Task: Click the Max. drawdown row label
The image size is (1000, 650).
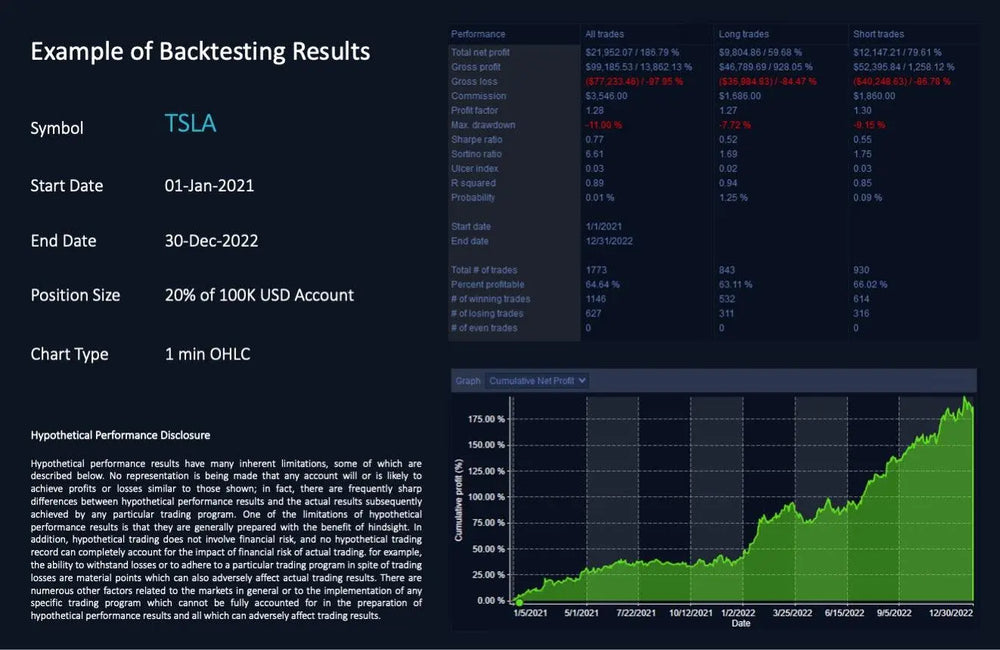Action: point(483,125)
